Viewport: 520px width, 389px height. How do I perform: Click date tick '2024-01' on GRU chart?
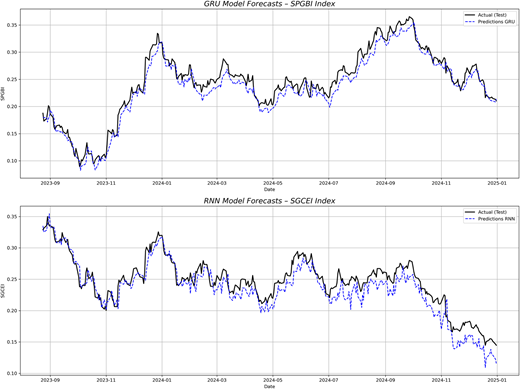[162, 183]
